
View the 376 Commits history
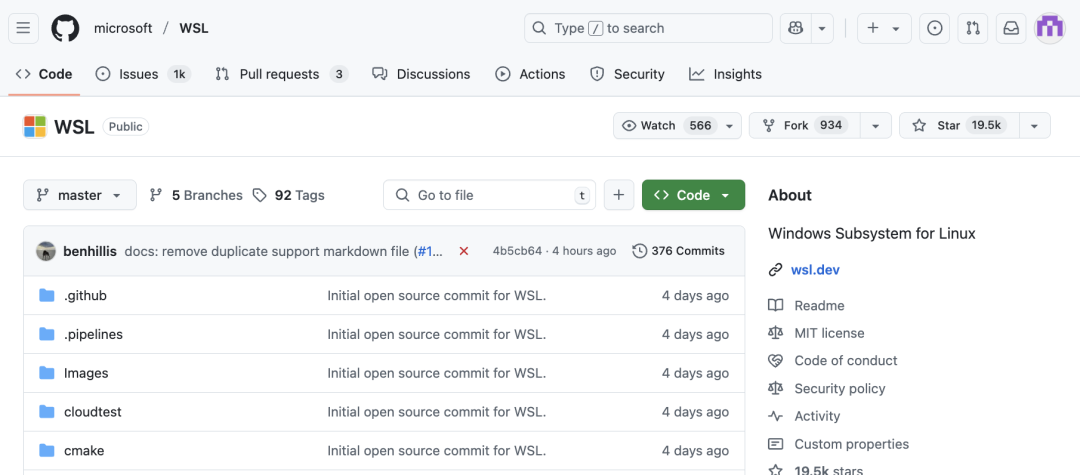pos(678,251)
